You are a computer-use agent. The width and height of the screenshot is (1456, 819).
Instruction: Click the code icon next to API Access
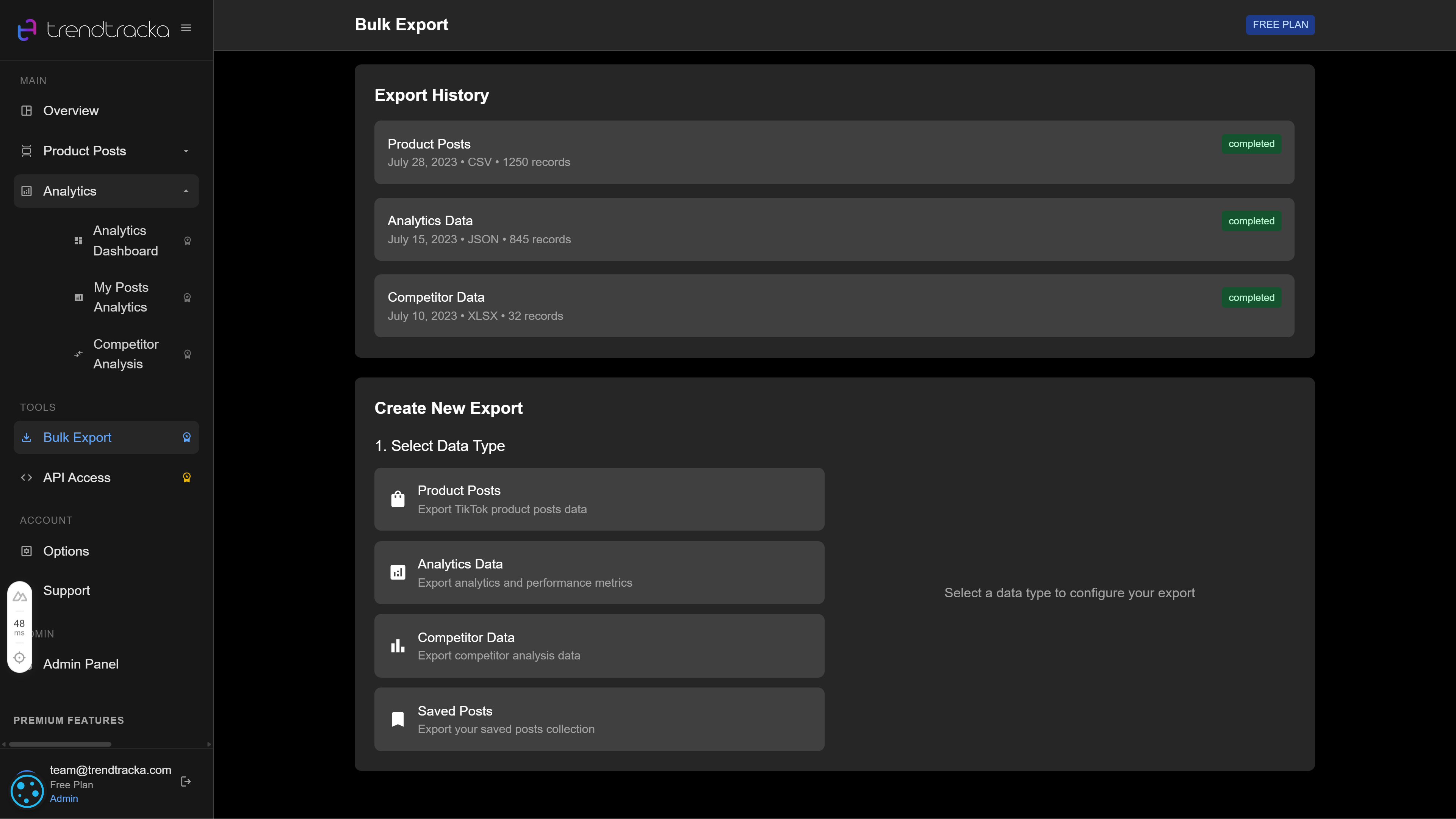tap(27, 477)
